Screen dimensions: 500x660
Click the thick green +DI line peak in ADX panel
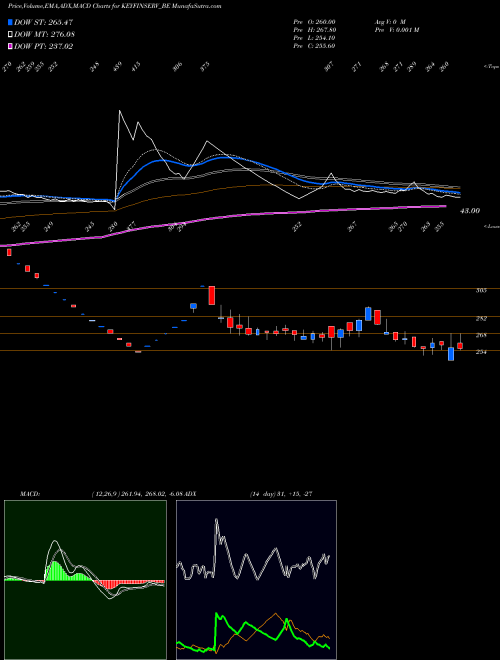(x=218, y=615)
